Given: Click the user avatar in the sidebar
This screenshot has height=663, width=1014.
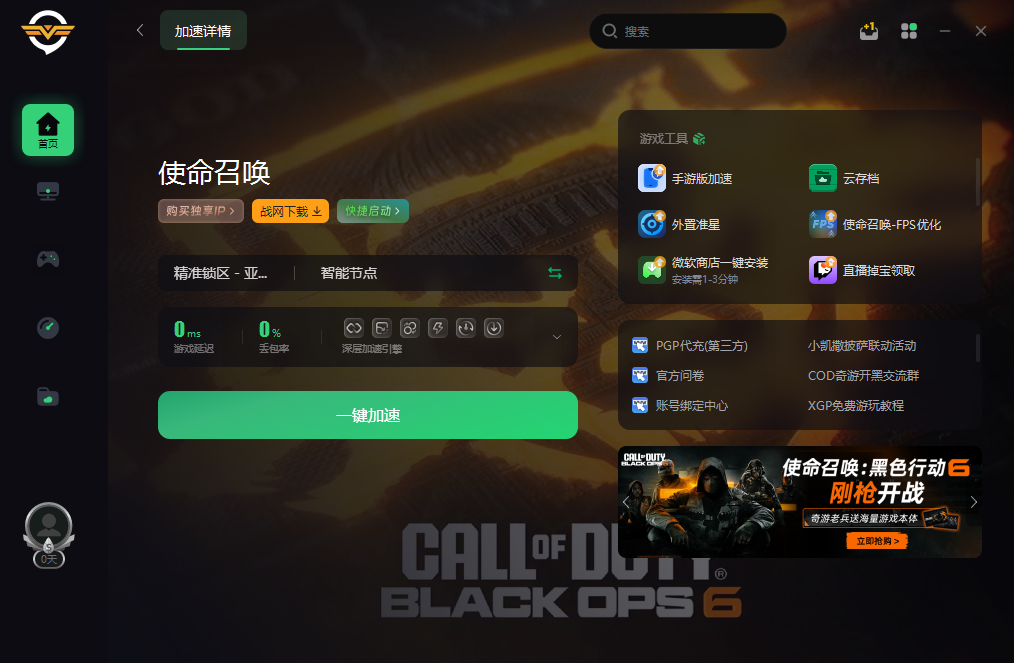Looking at the screenshot, I should pos(49,526).
